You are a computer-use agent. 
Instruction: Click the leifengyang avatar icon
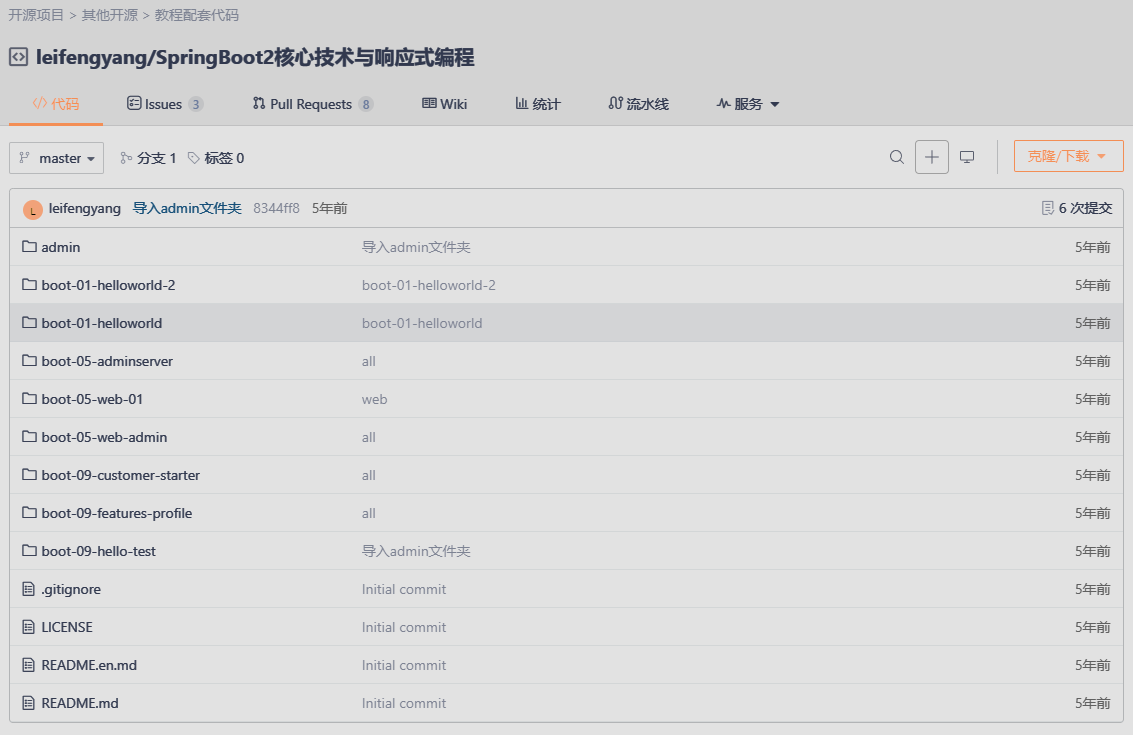point(33,209)
